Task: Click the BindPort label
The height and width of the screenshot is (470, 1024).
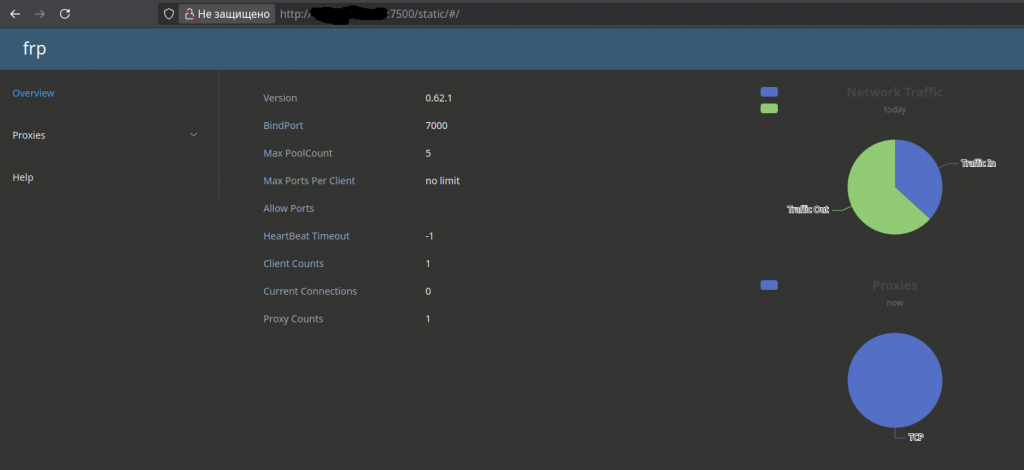Action: click(x=283, y=125)
